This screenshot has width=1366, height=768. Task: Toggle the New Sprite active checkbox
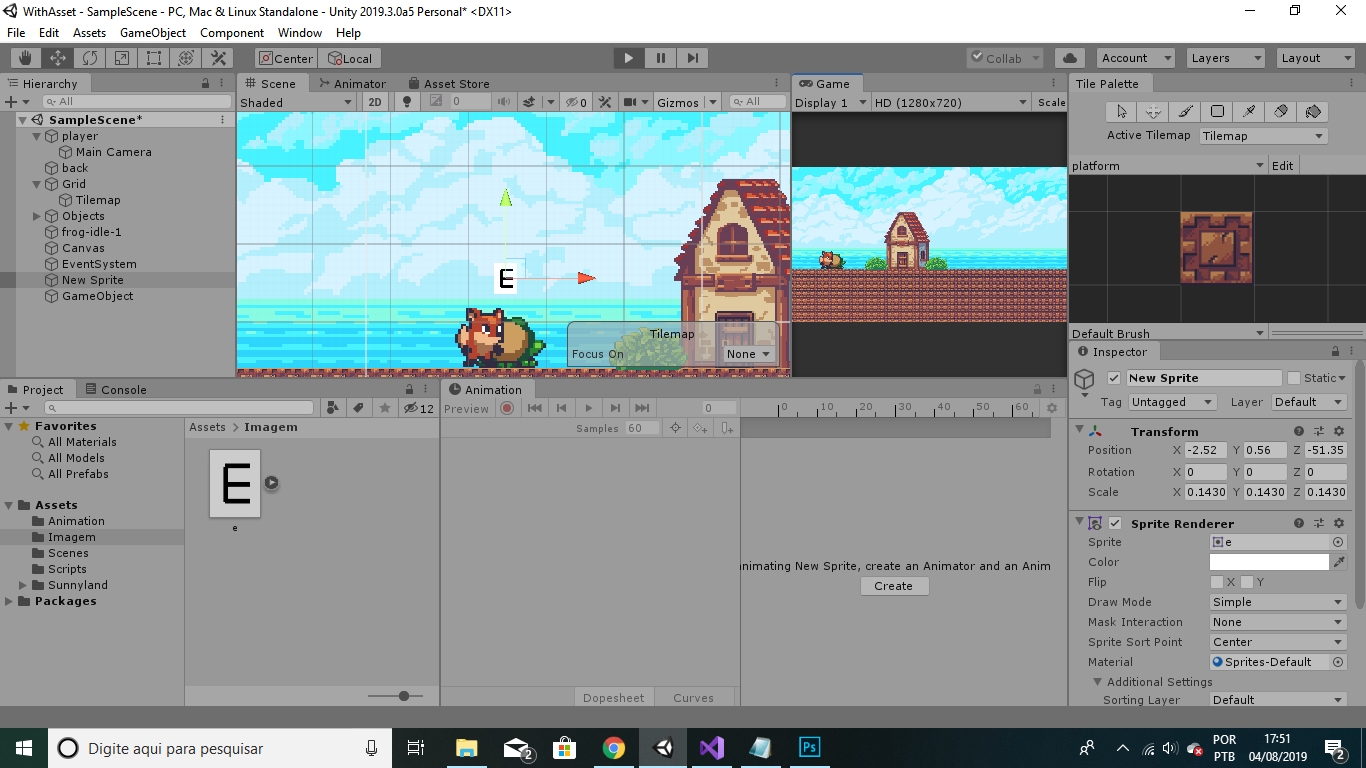pos(1114,378)
